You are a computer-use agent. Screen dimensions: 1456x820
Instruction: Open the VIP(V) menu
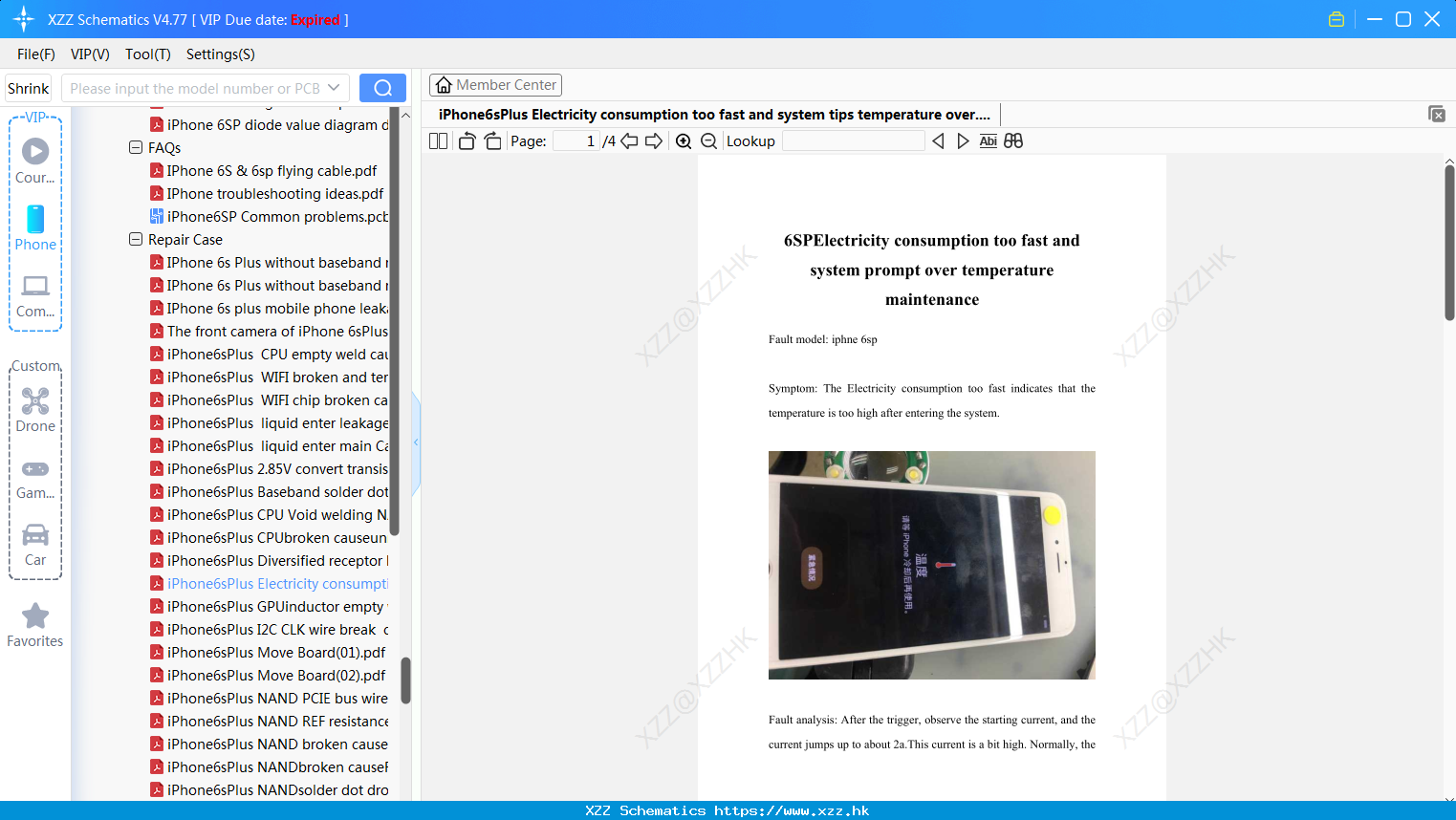pos(90,54)
